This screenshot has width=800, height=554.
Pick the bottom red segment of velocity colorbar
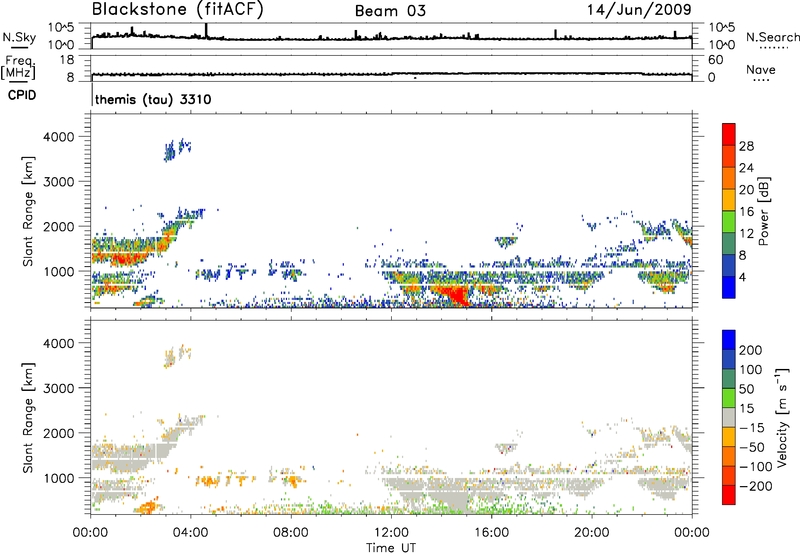[729, 495]
